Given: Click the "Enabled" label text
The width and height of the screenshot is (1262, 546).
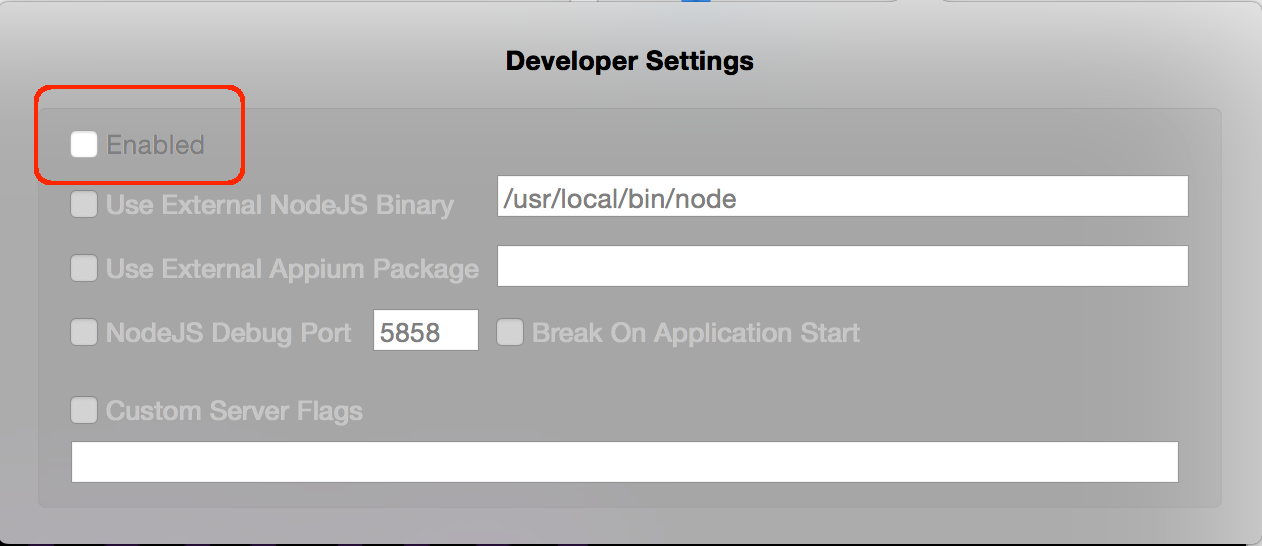Looking at the screenshot, I should pyautogui.click(x=156, y=145).
